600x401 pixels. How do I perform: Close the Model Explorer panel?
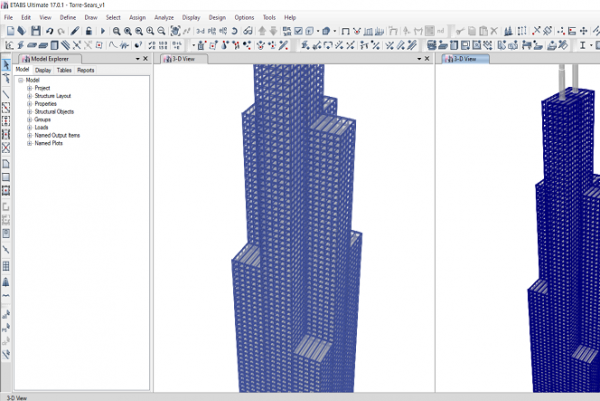pos(146,59)
